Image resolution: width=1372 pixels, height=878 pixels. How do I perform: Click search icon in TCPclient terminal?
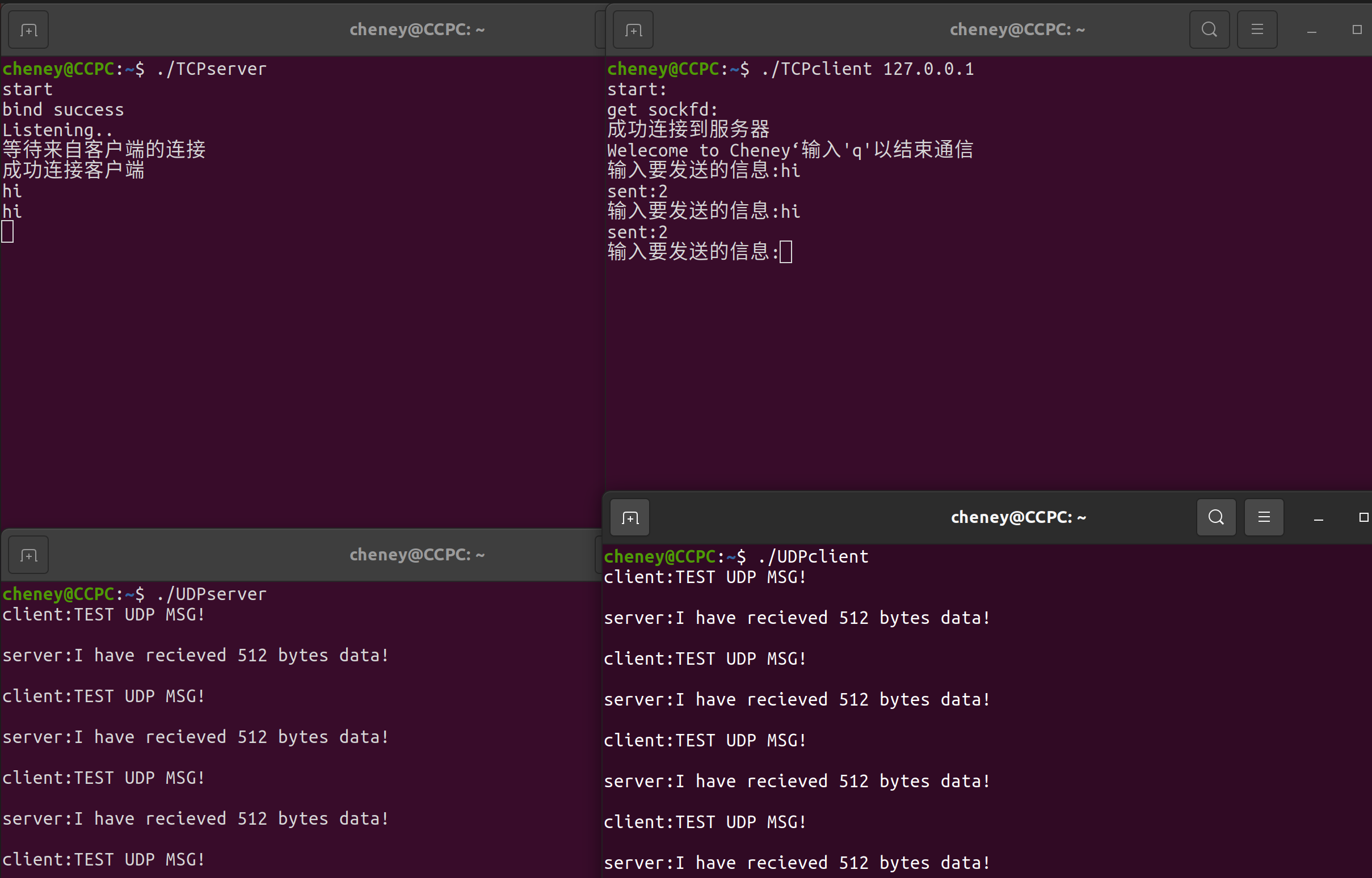1209,29
